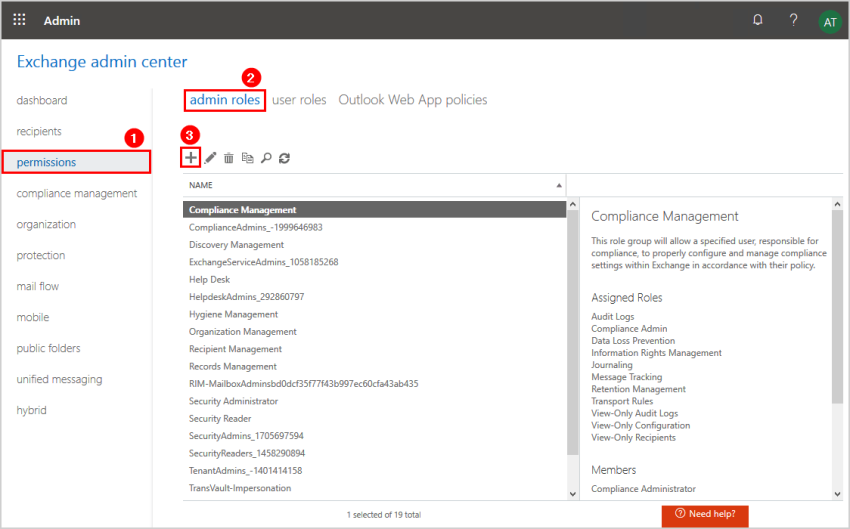
Task: Copy the selected role group
Action: [247, 158]
